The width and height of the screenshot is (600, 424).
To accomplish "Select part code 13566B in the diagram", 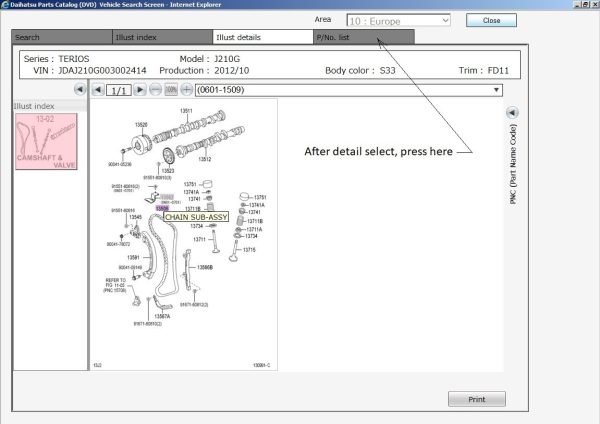I will (x=205, y=267).
